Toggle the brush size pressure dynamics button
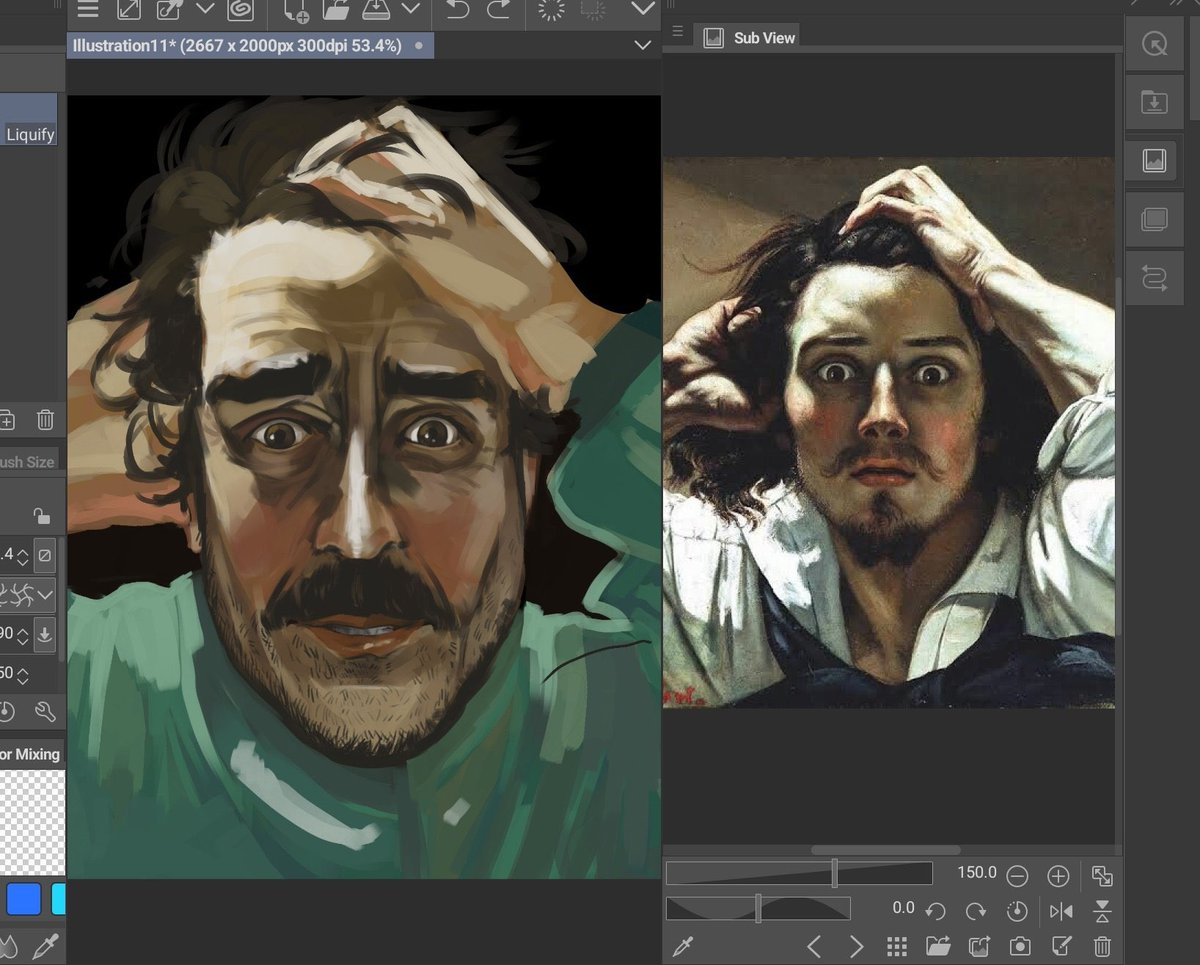1200x965 pixels. [45, 554]
